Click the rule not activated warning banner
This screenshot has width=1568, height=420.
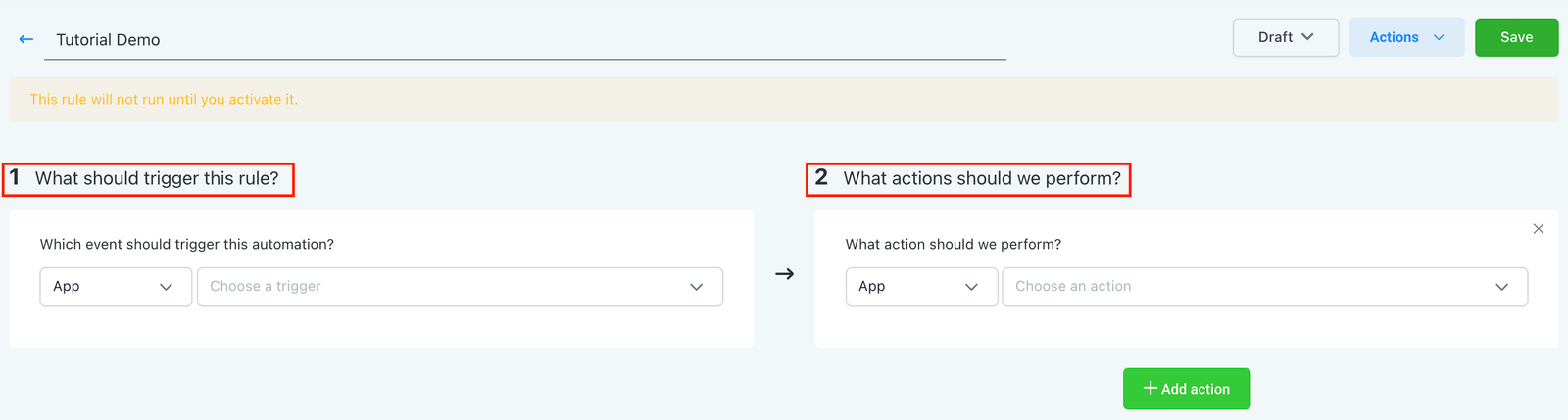tap(783, 100)
